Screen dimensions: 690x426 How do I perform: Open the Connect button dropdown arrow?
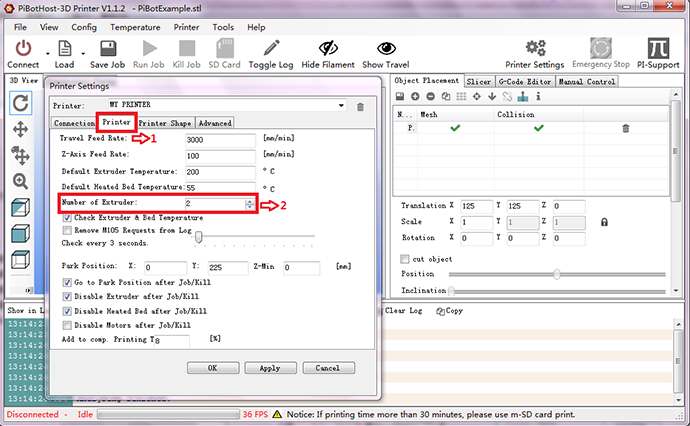coord(48,54)
